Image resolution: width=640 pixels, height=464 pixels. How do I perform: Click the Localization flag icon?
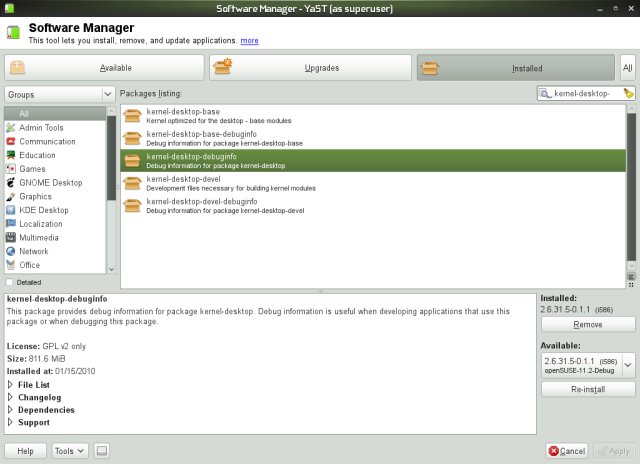[x=11, y=224]
